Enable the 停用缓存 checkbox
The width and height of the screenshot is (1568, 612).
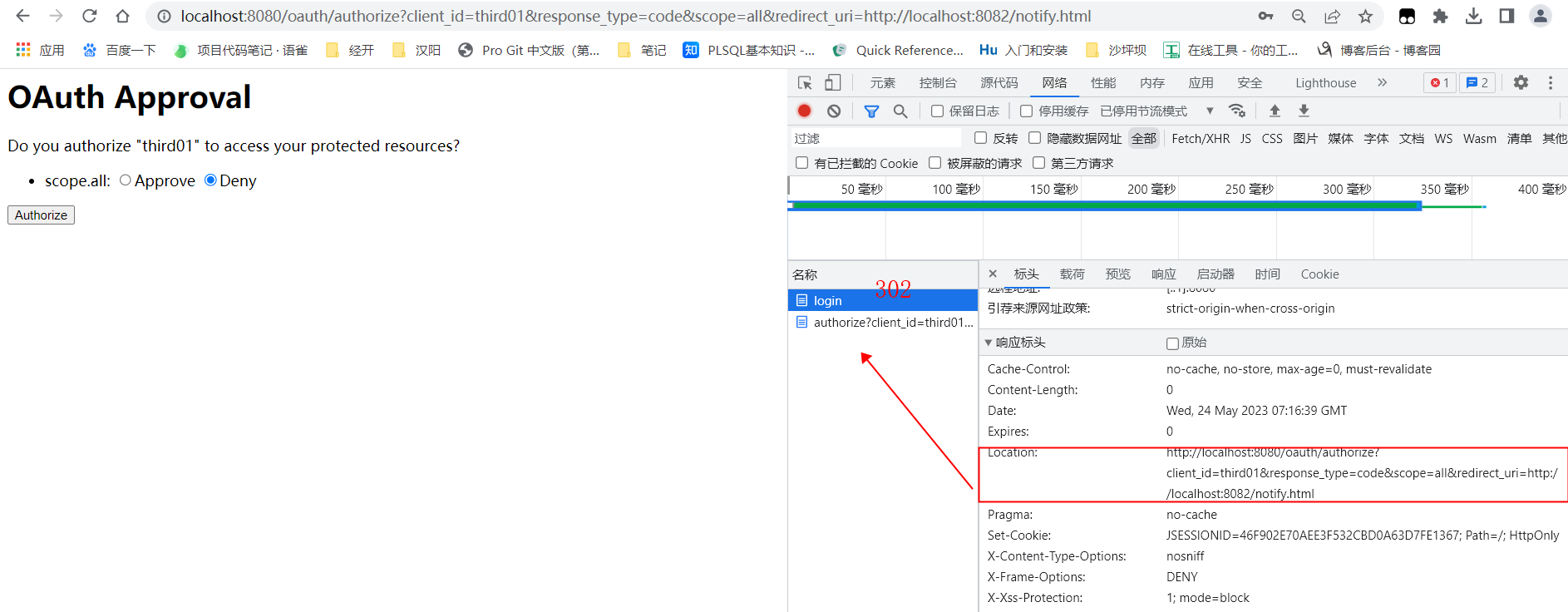pyautogui.click(x=1026, y=111)
